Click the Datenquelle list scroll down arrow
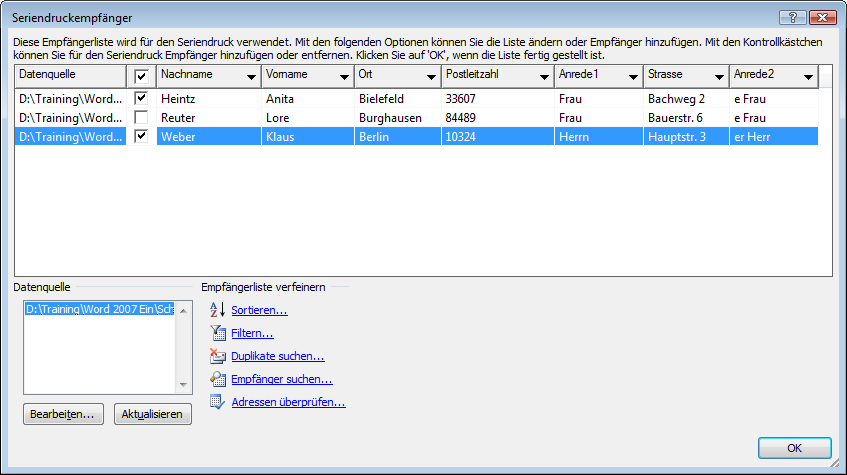Viewport: 847px width, 475px height. (x=184, y=385)
